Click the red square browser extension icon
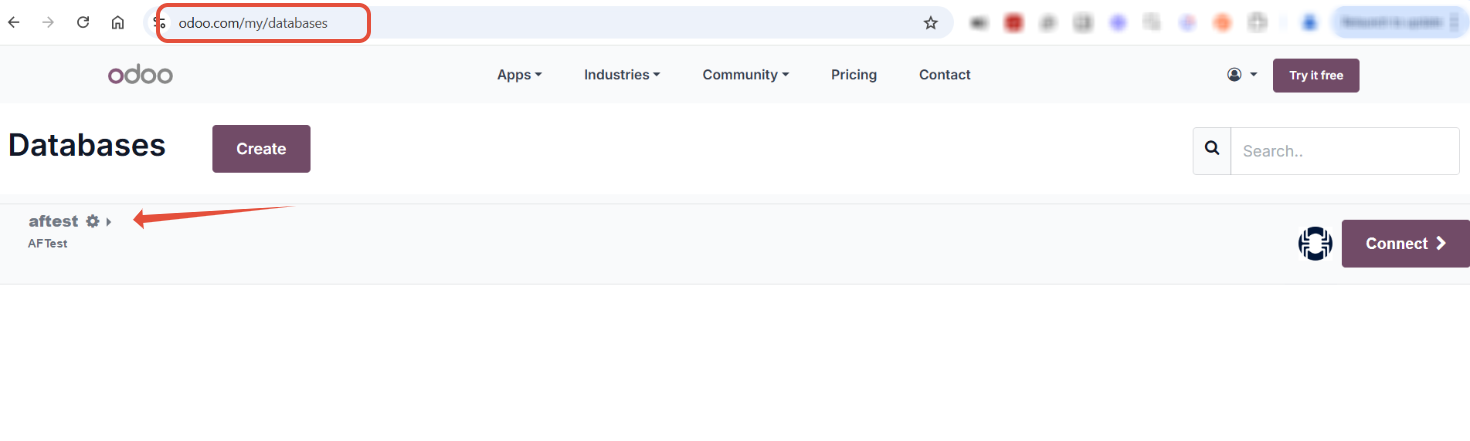Viewport: 1470px width, 441px height. [x=1014, y=22]
